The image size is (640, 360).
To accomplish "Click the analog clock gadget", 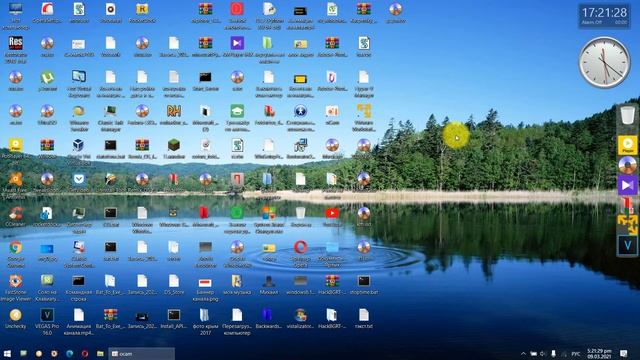I will click(604, 62).
